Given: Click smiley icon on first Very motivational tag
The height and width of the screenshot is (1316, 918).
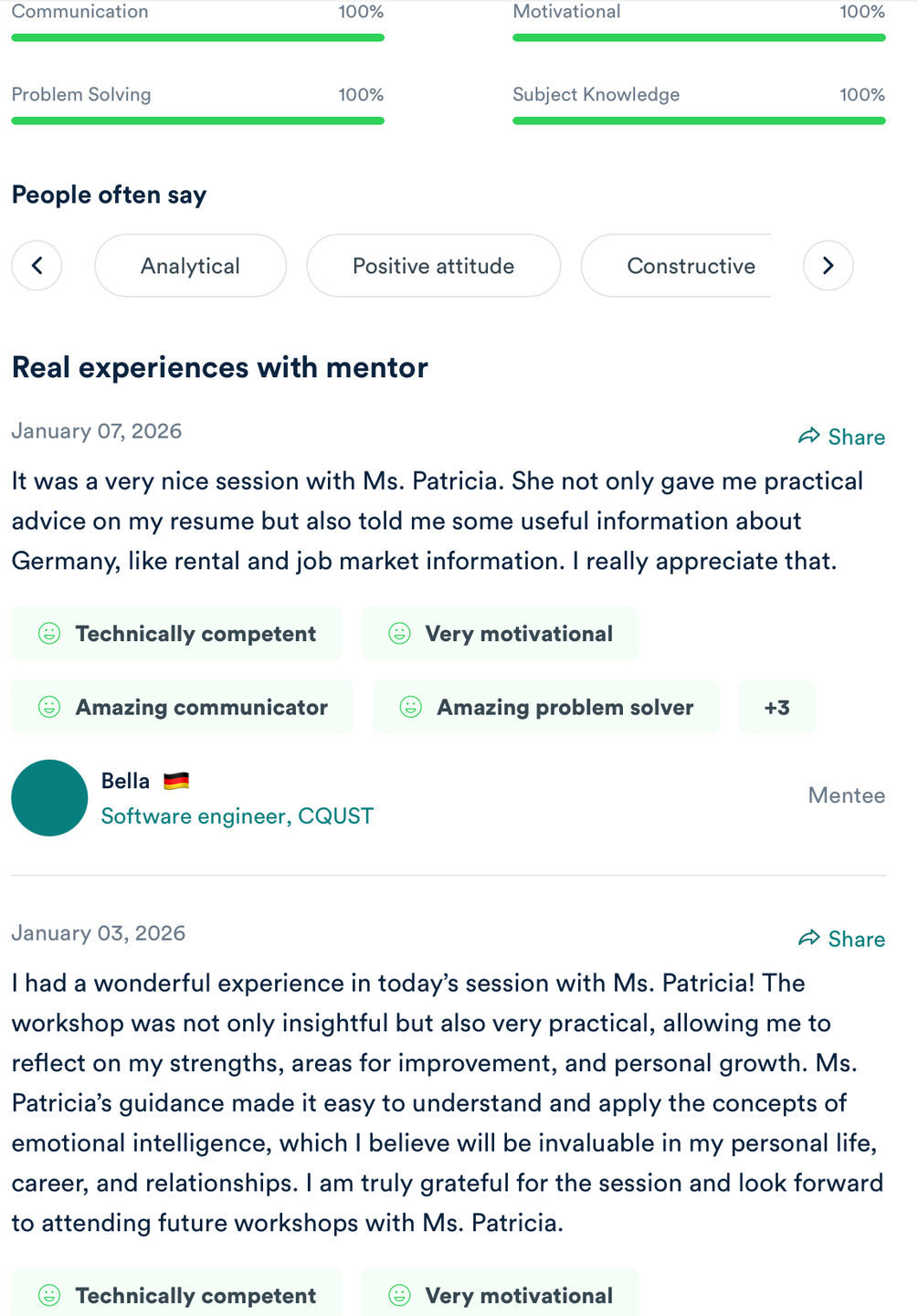Looking at the screenshot, I should 399,633.
